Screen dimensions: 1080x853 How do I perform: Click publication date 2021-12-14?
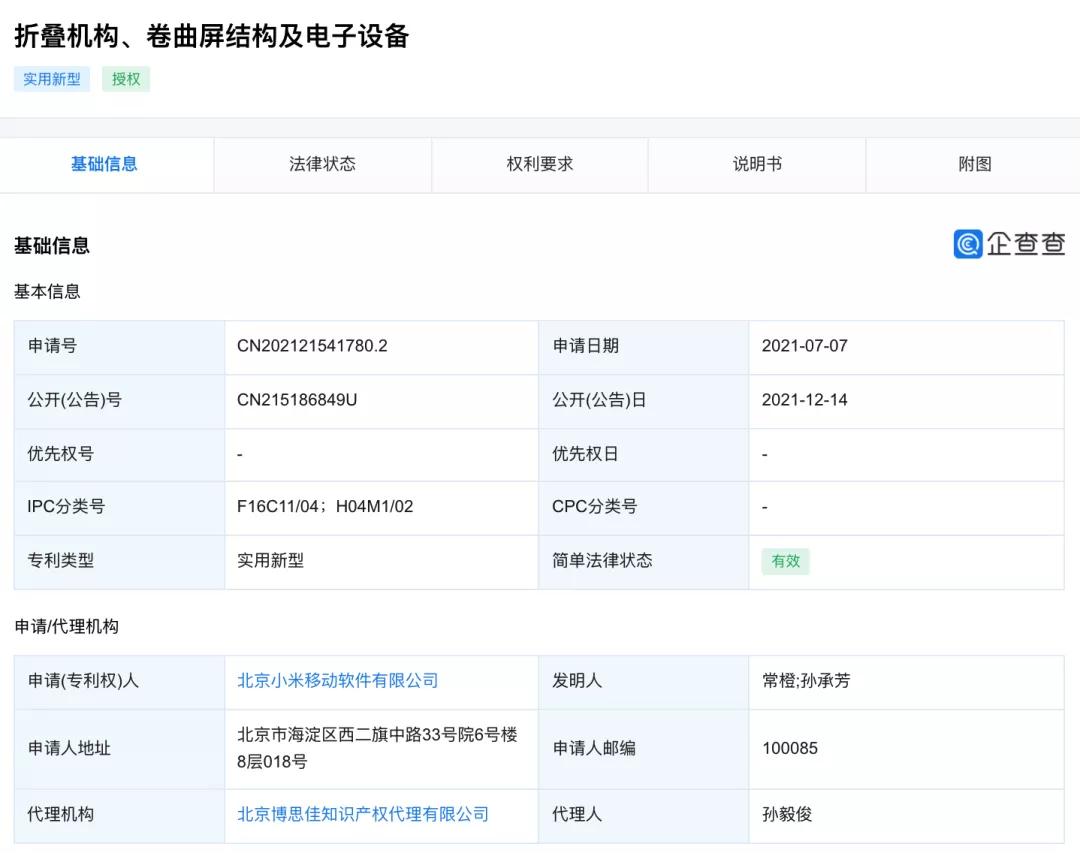tap(804, 400)
